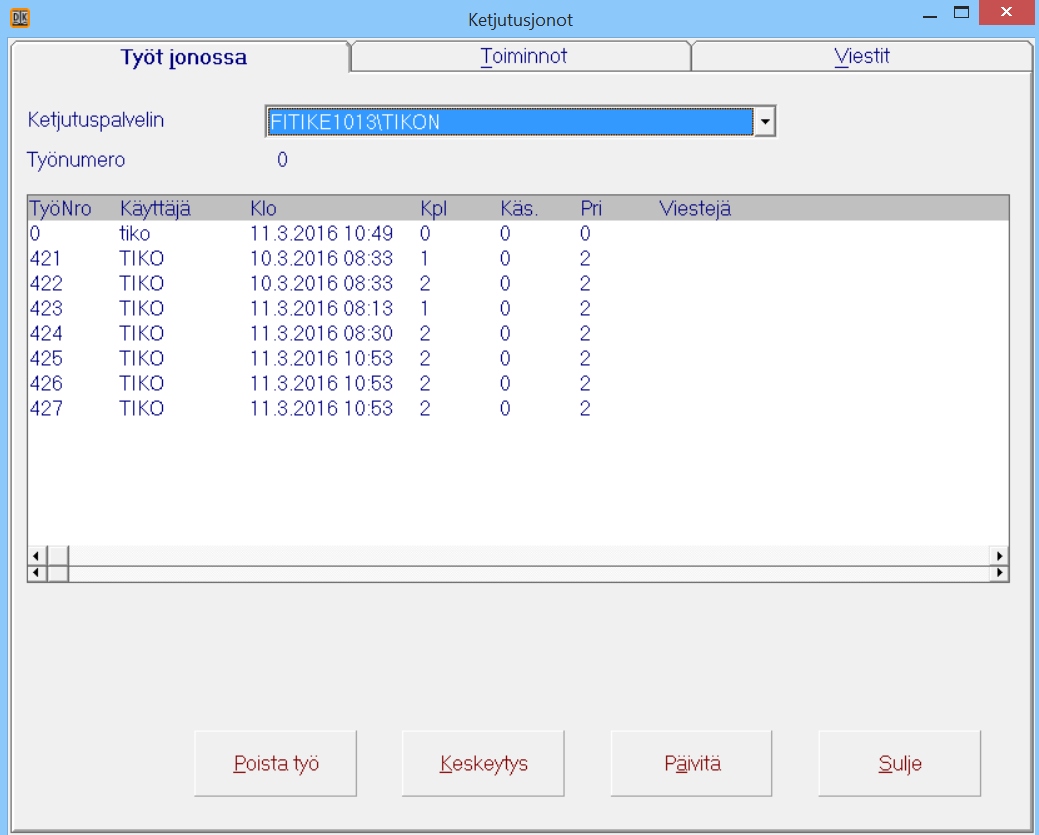Click the application icon in title bar
1039x835 pixels.
19,17
